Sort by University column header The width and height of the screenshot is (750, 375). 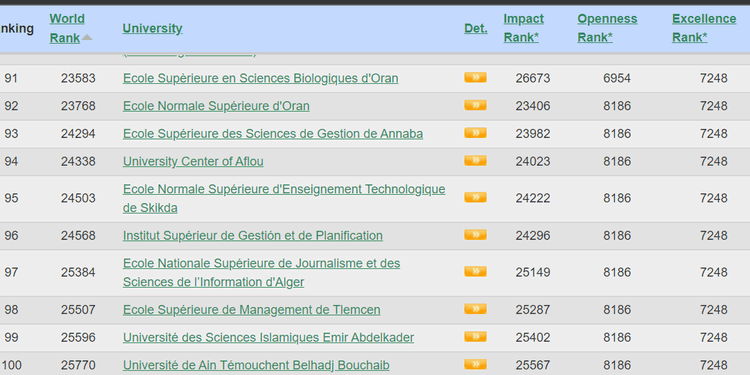tap(152, 28)
